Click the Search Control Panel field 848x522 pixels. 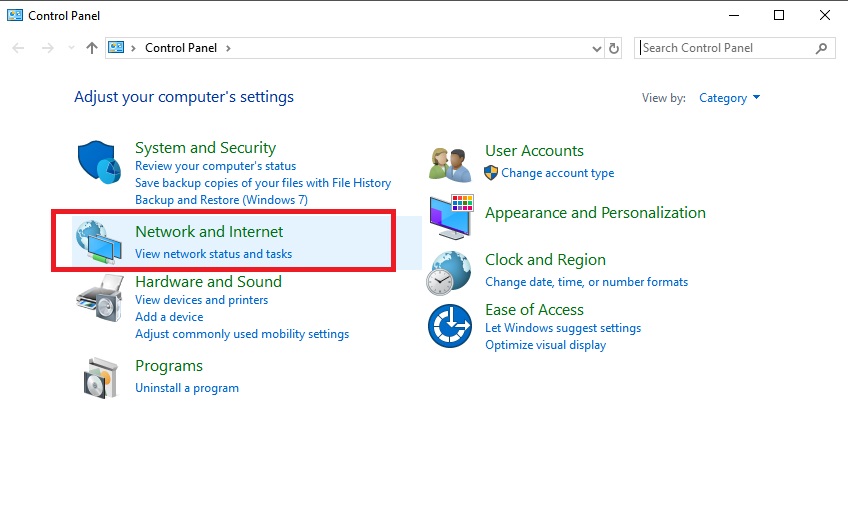click(725, 48)
